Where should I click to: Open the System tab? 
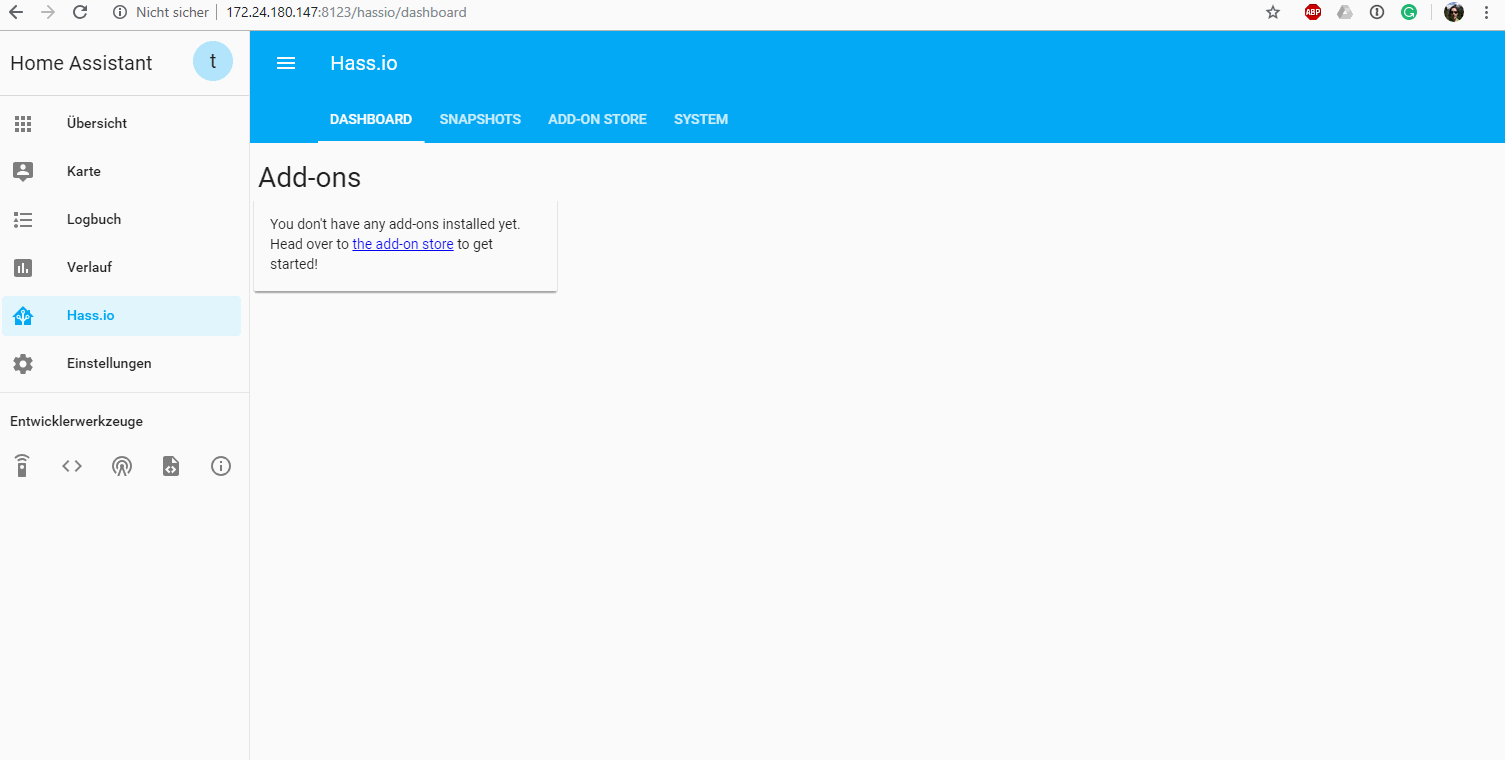click(701, 119)
